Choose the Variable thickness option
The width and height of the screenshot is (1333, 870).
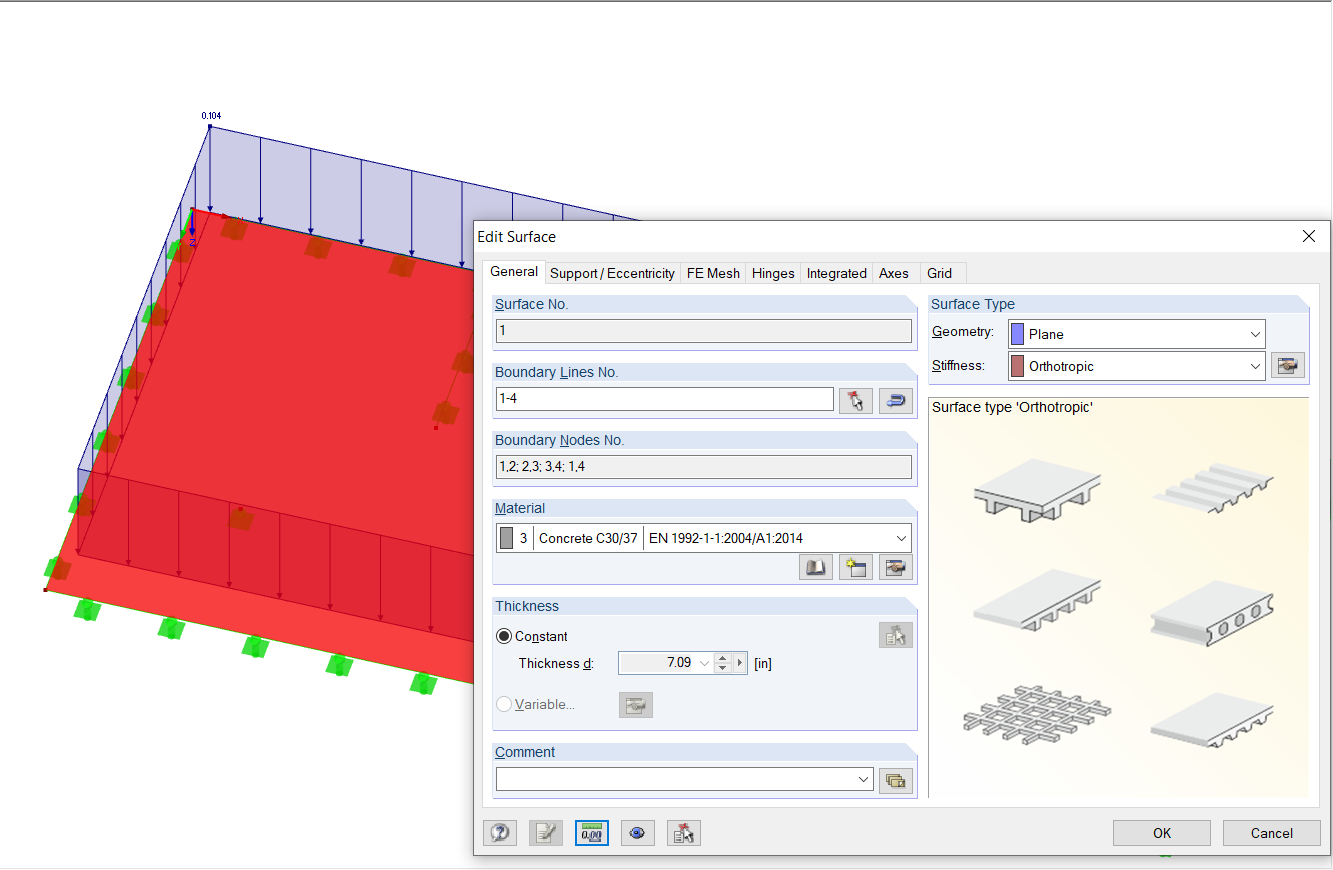click(x=504, y=703)
